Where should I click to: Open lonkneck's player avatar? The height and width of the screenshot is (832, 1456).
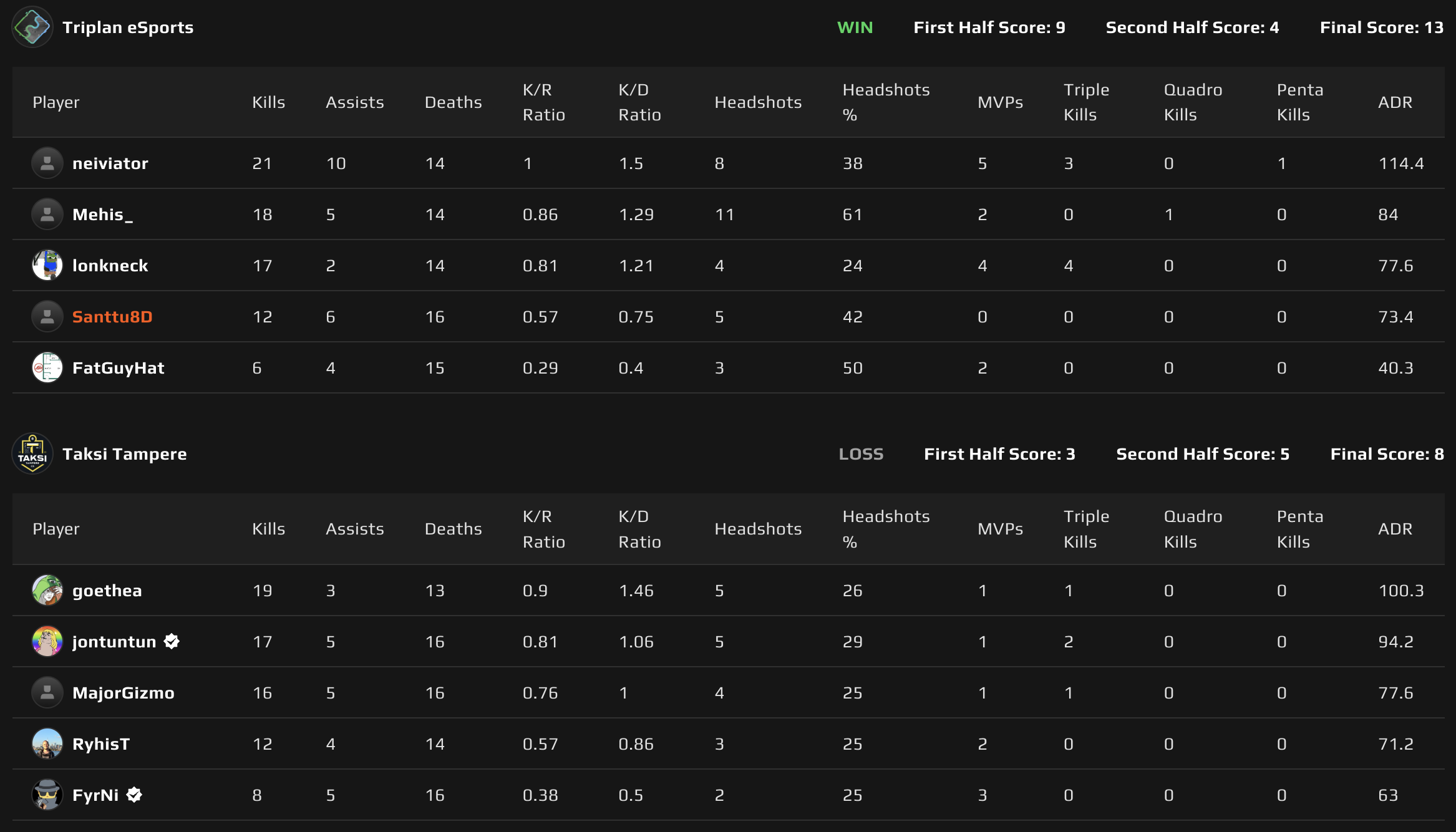pos(47,265)
